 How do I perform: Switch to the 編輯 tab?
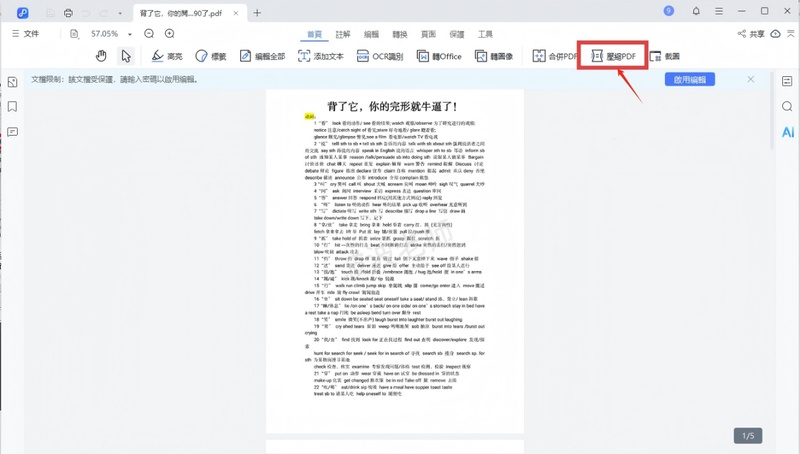371,34
